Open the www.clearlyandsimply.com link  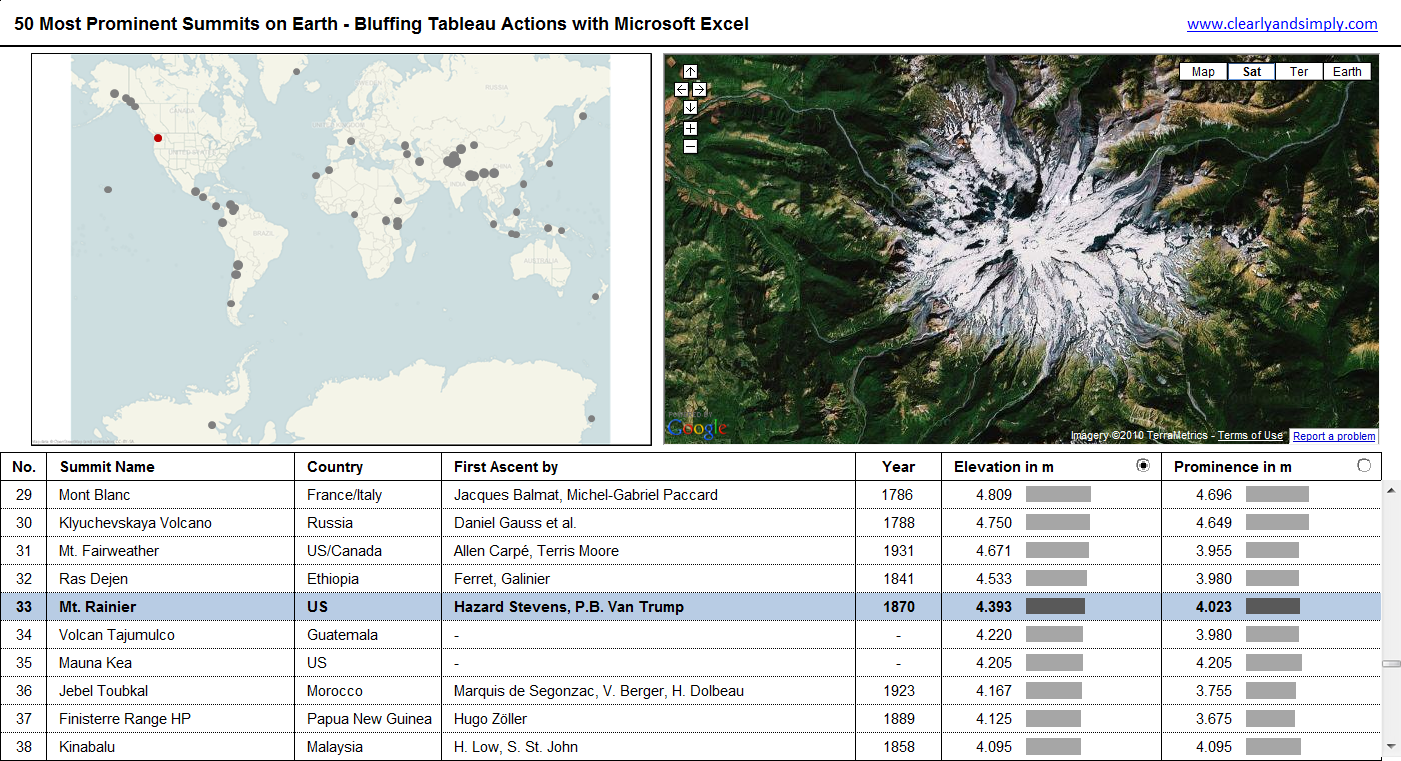coord(1282,24)
